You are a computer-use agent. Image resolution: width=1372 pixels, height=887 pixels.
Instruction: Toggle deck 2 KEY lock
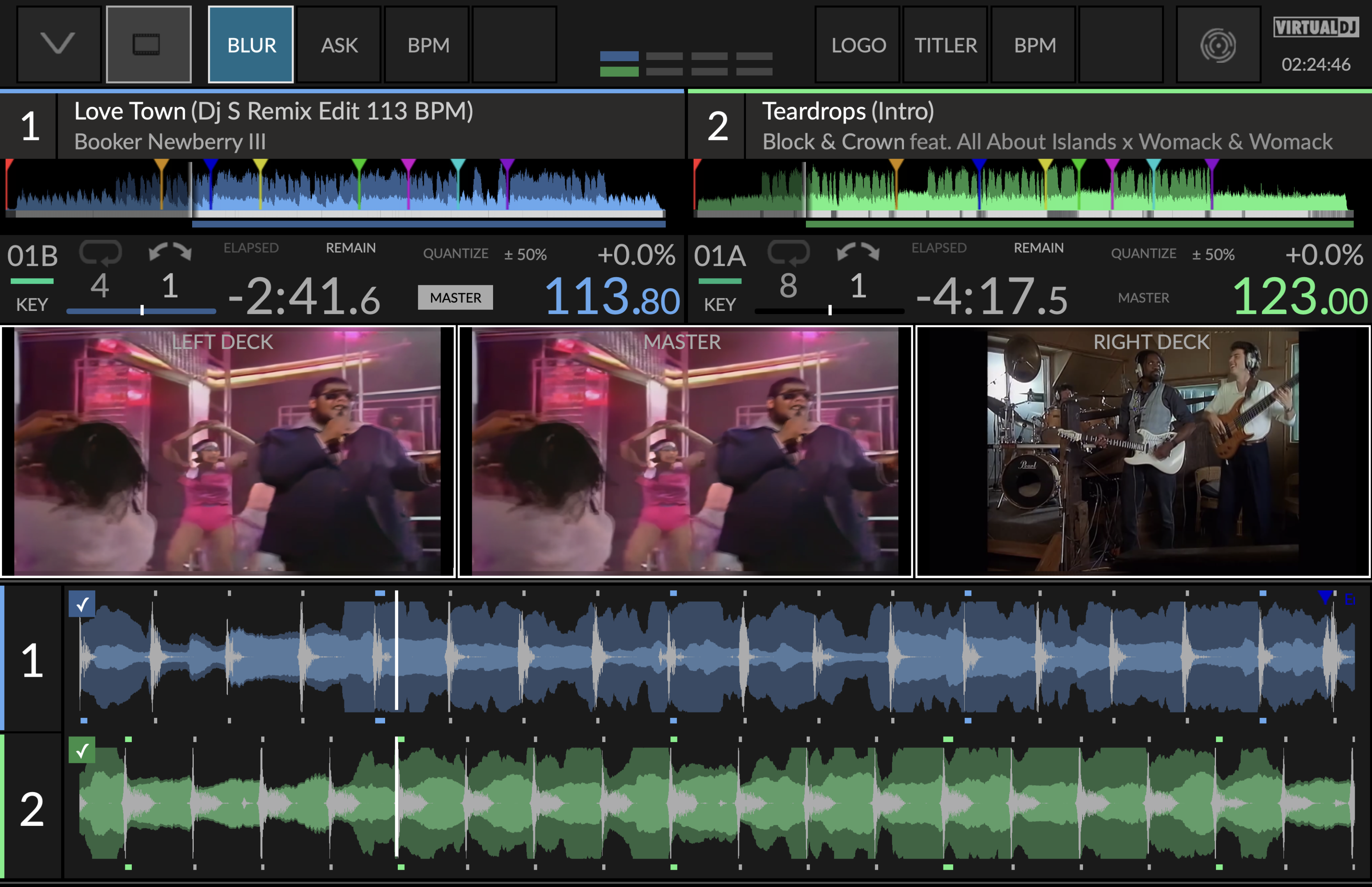720,304
